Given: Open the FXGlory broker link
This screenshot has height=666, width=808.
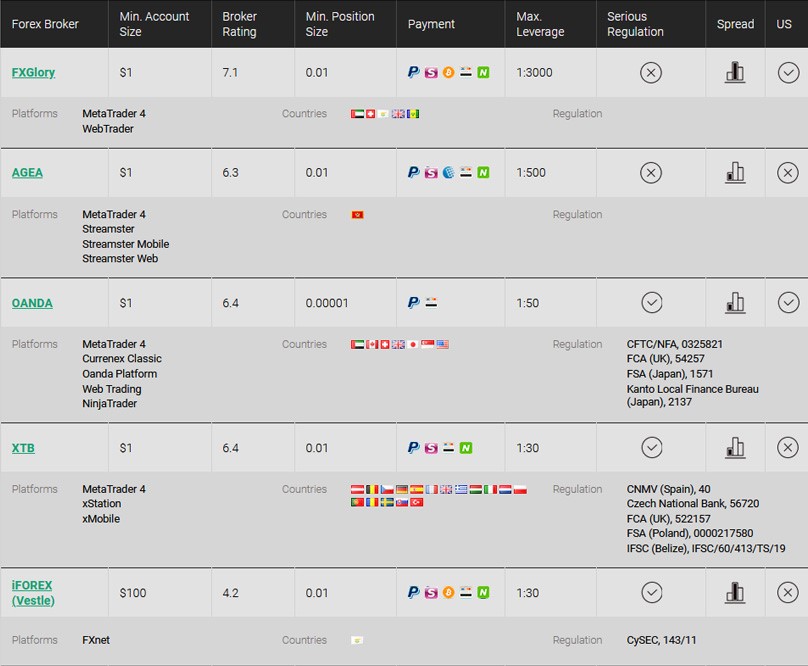Looking at the screenshot, I should coord(33,72).
